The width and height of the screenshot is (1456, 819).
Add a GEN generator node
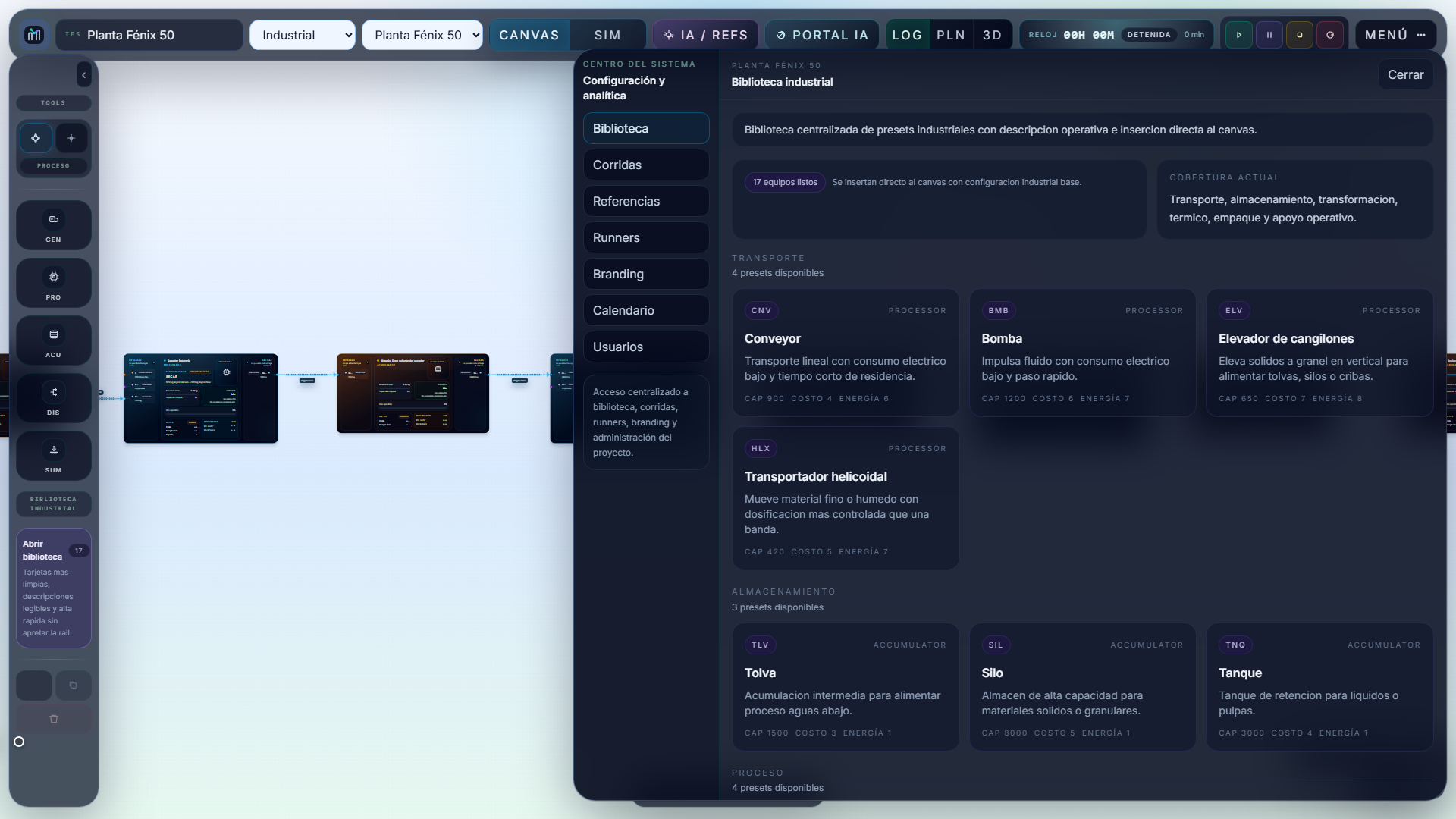[x=53, y=225]
